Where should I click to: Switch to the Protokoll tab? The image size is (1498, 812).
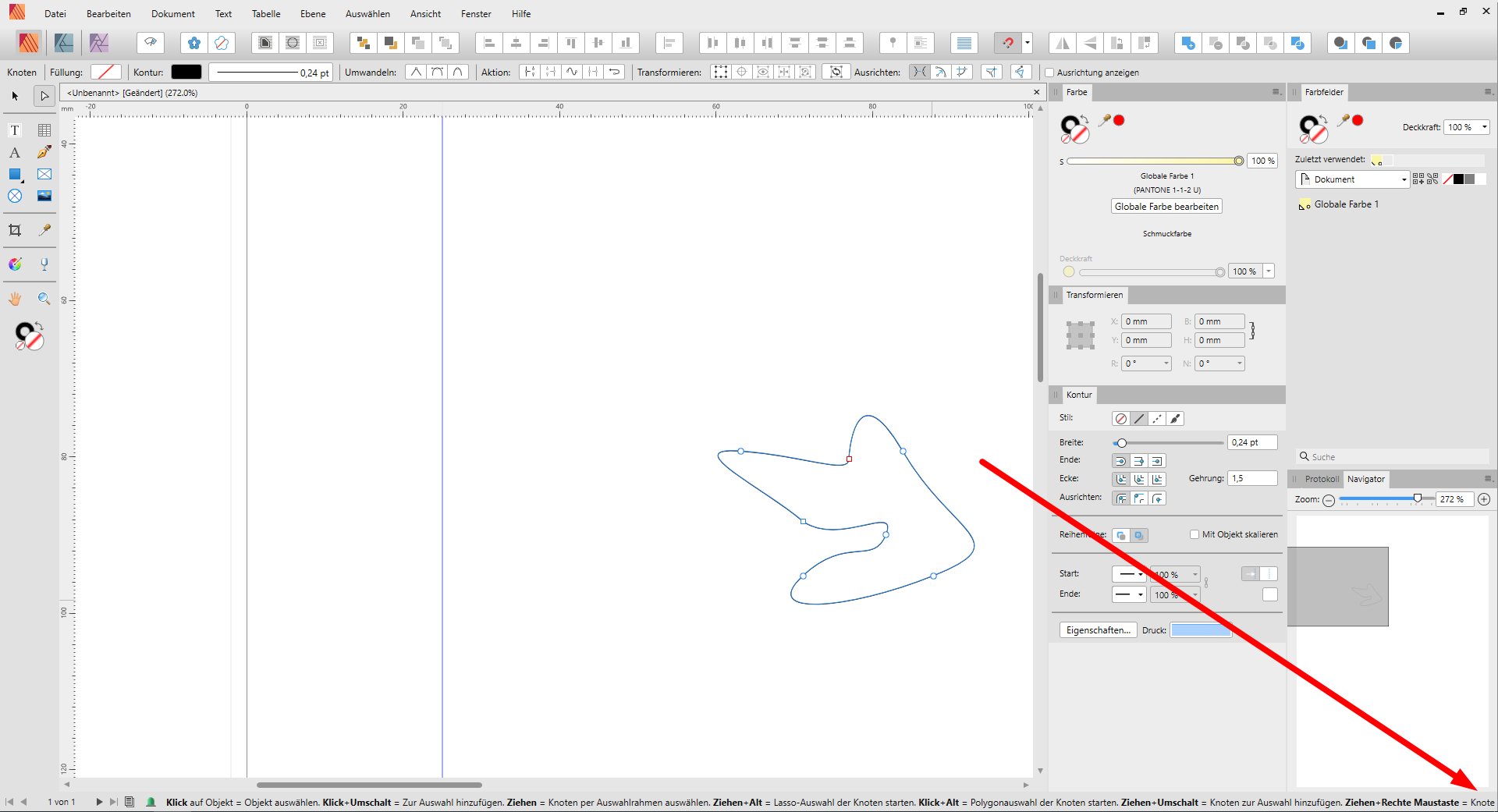coord(1321,479)
